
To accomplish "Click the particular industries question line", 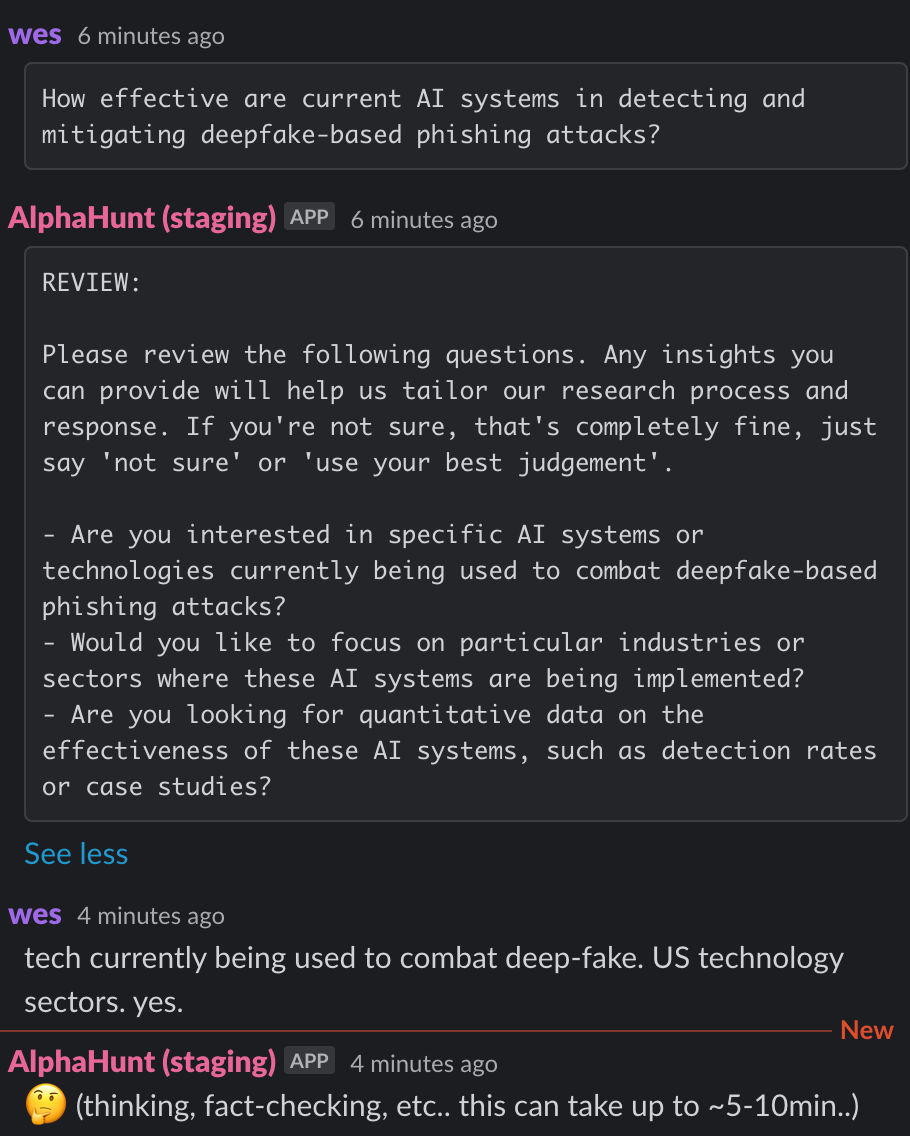I will click(424, 661).
